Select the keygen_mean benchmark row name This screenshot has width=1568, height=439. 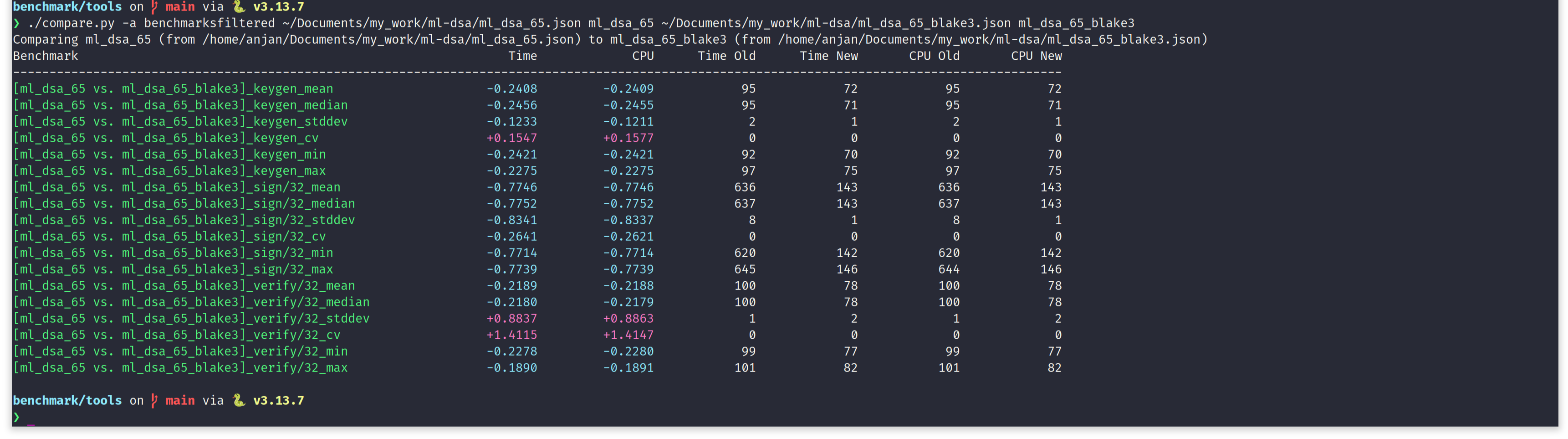click(x=173, y=89)
